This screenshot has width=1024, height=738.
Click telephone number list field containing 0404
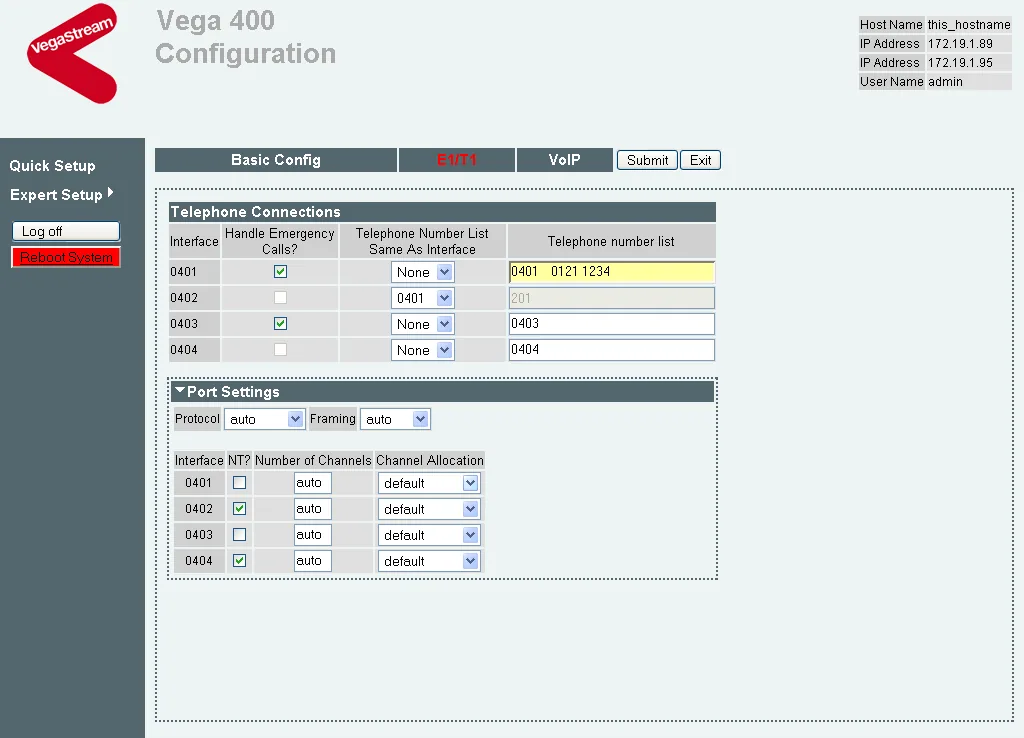pyautogui.click(x=612, y=350)
